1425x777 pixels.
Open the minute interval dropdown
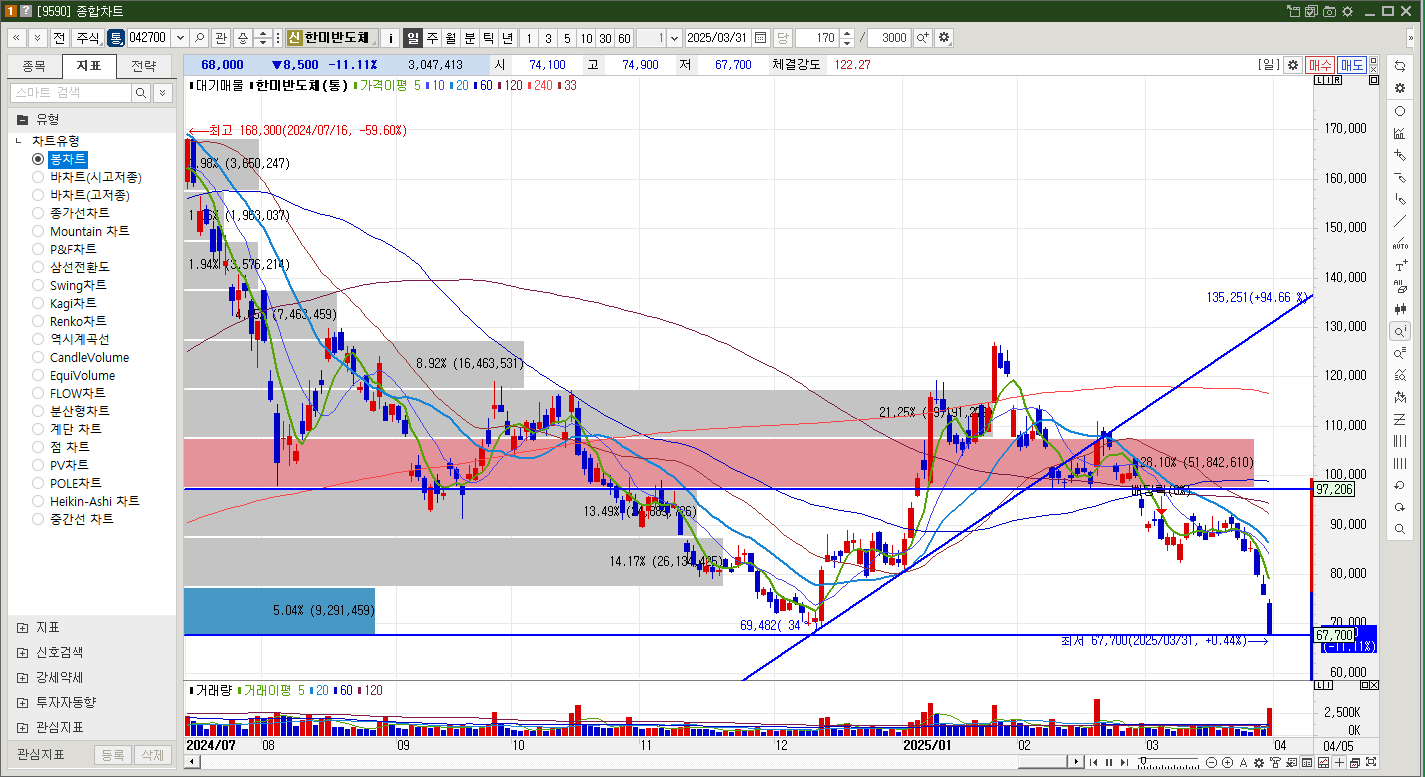coord(673,38)
